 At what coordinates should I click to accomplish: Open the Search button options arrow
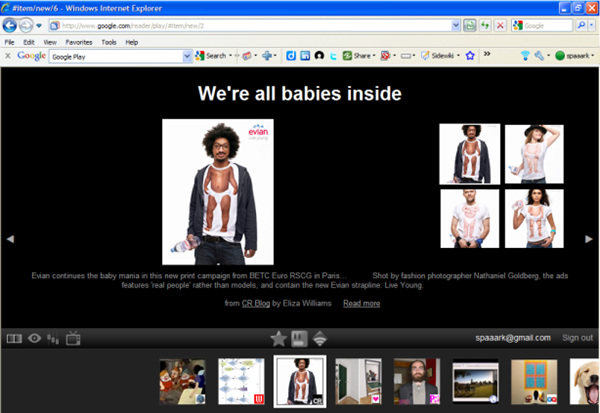point(230,56)
